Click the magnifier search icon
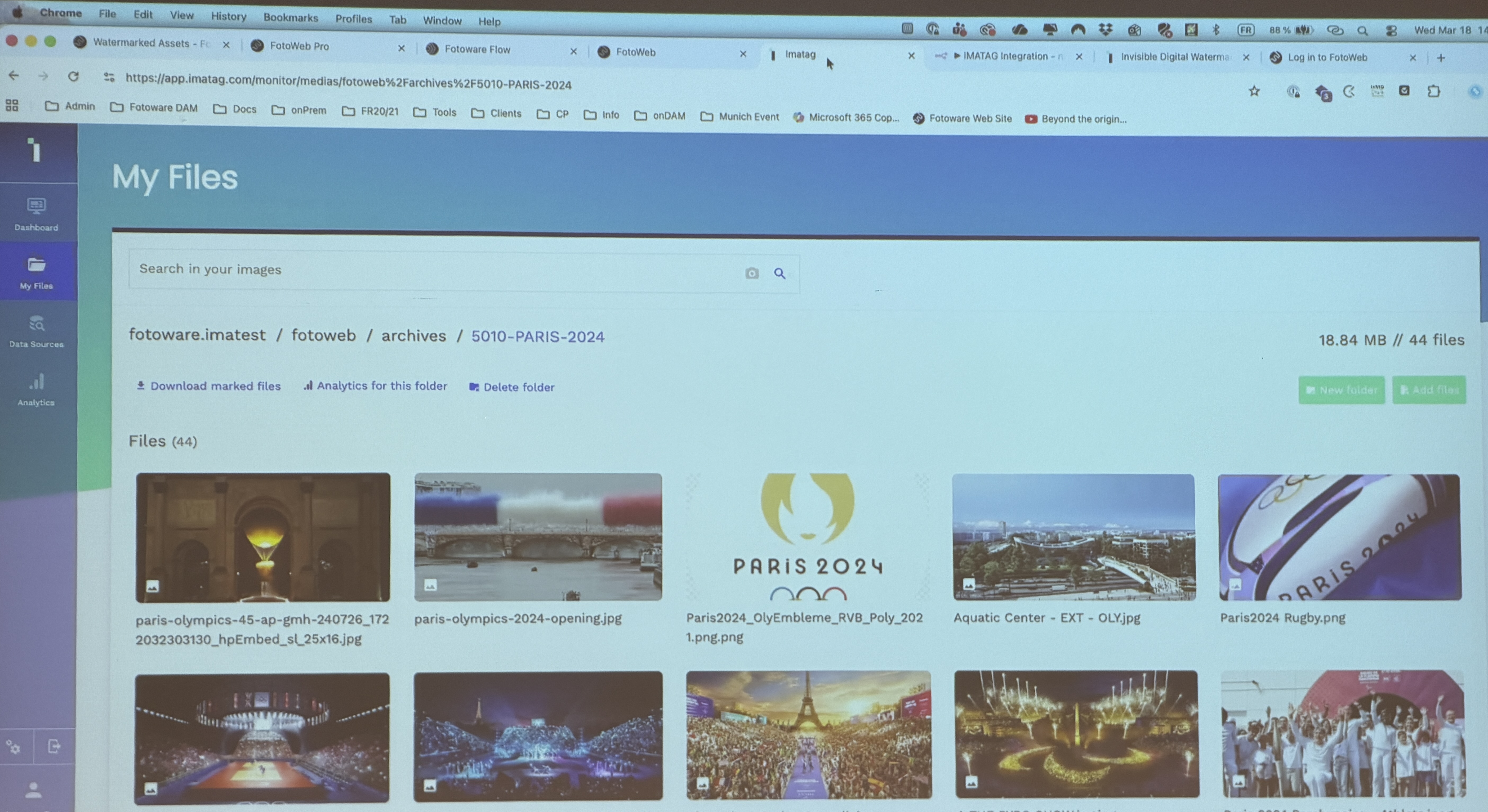 point(780,273)
